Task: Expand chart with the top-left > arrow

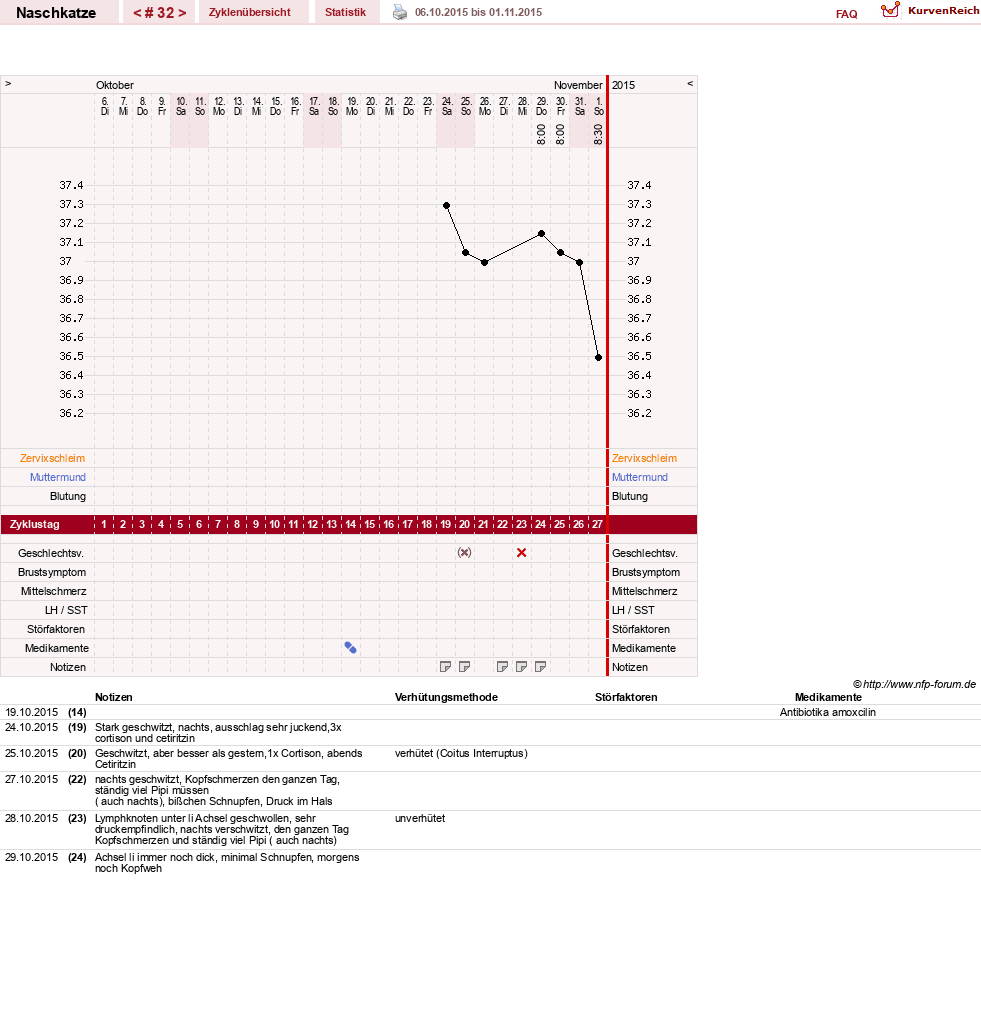Action: tap(8, 84)
